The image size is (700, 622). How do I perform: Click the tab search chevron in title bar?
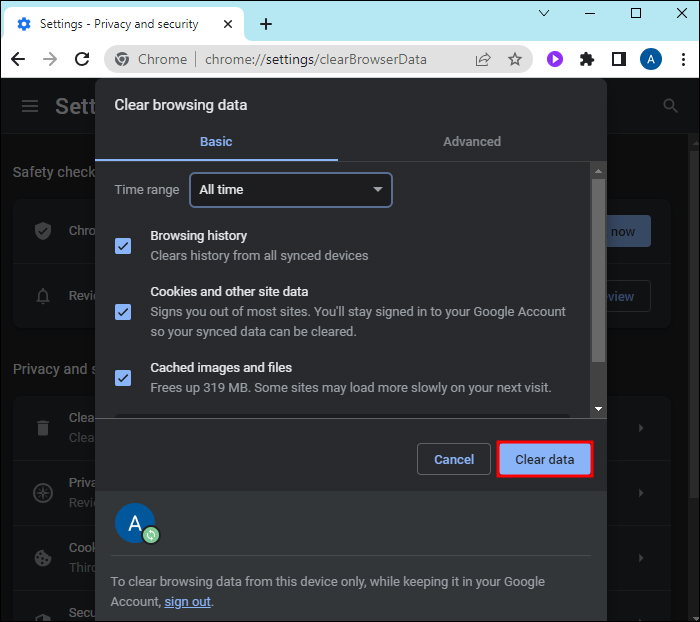543,14
